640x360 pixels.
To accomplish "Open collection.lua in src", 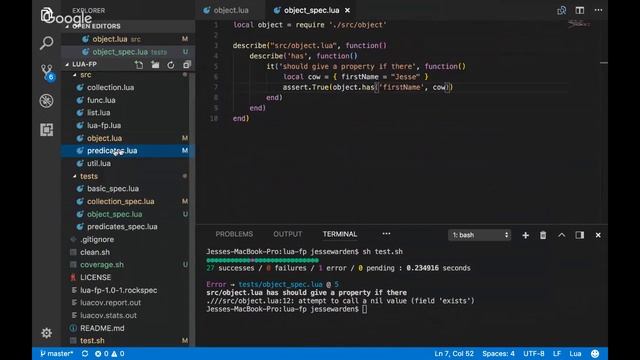I will pos(110,87).
